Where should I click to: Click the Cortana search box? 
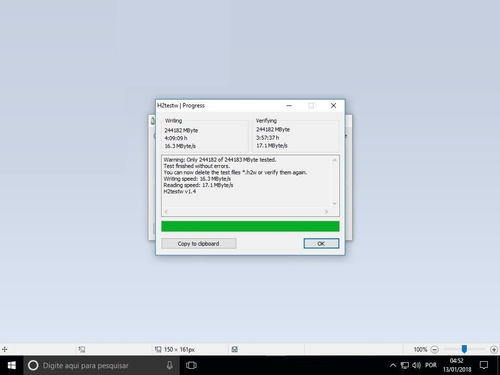(102, 365)
